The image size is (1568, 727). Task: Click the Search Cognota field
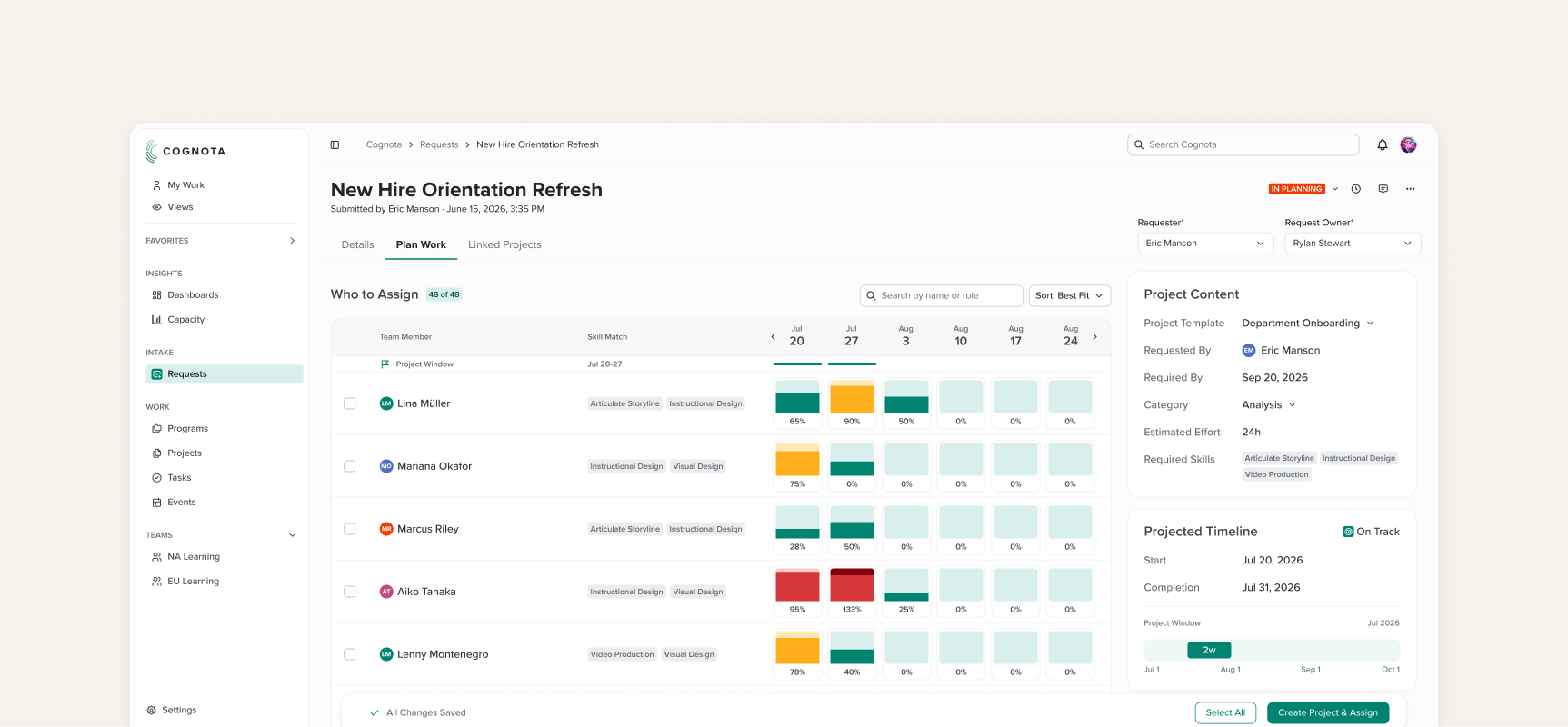coord(1243,145)
